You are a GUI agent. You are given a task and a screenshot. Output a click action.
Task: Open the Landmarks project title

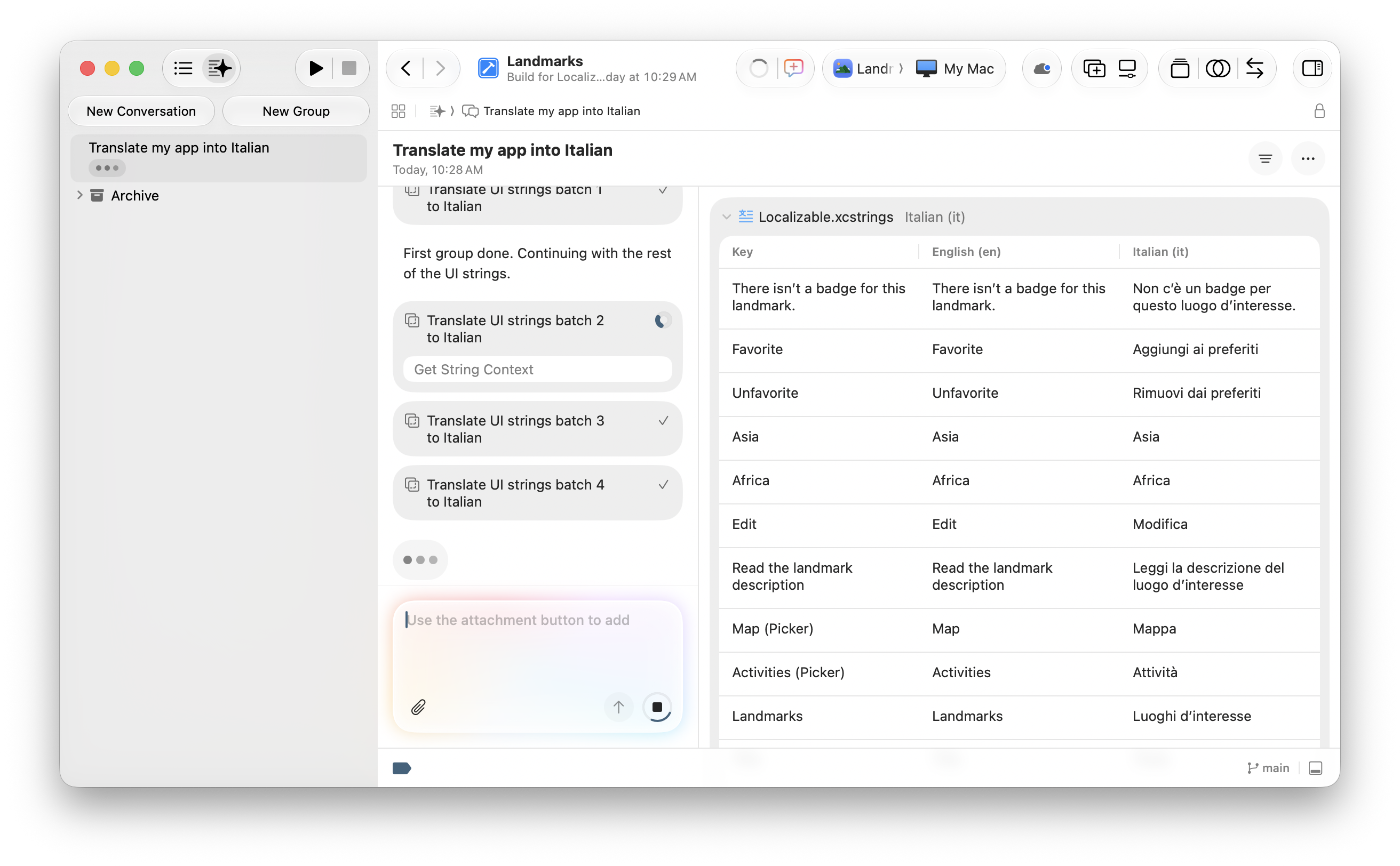[544, 61]
